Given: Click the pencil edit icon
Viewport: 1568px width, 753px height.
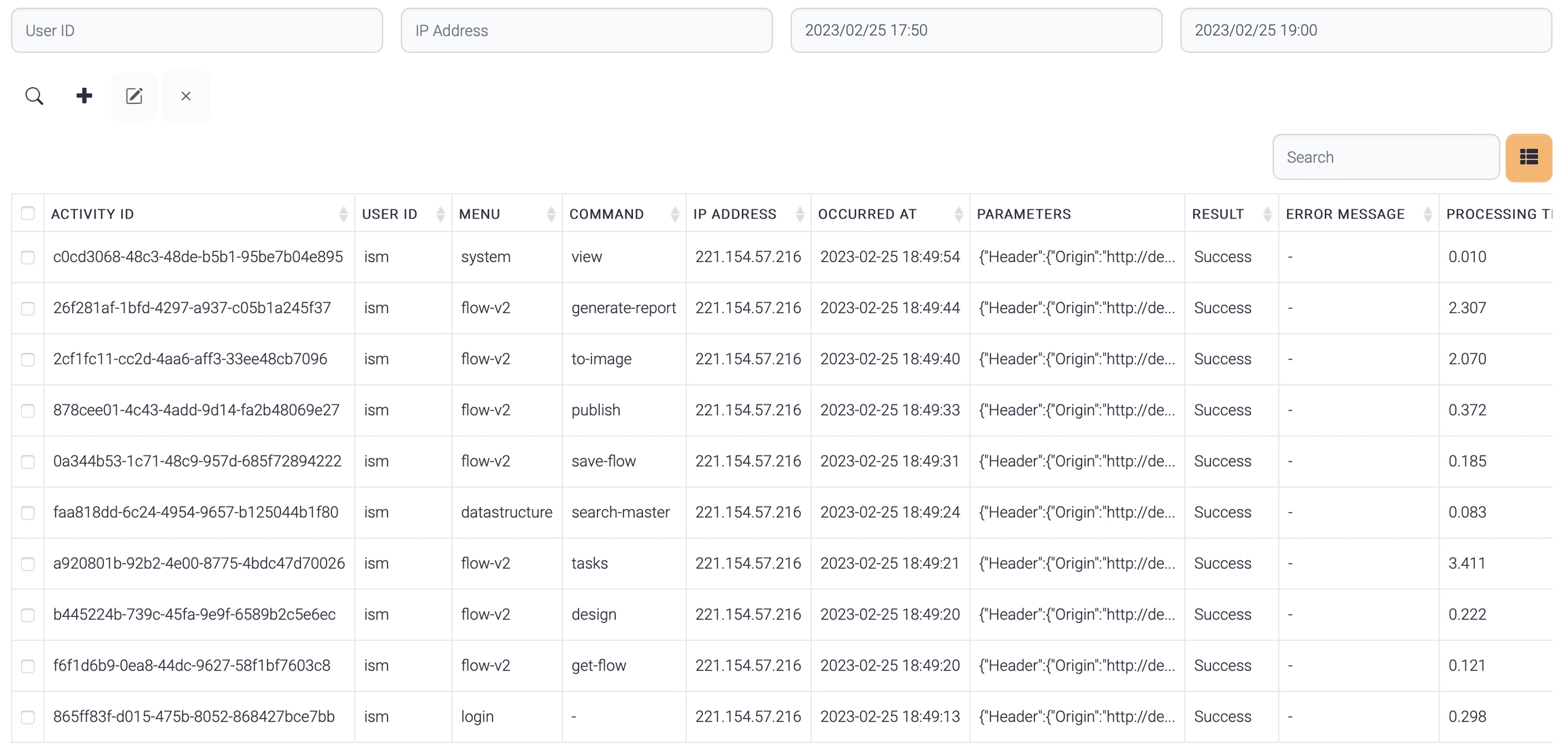Looking at the screenshot, I should click(x=134, y=96).
